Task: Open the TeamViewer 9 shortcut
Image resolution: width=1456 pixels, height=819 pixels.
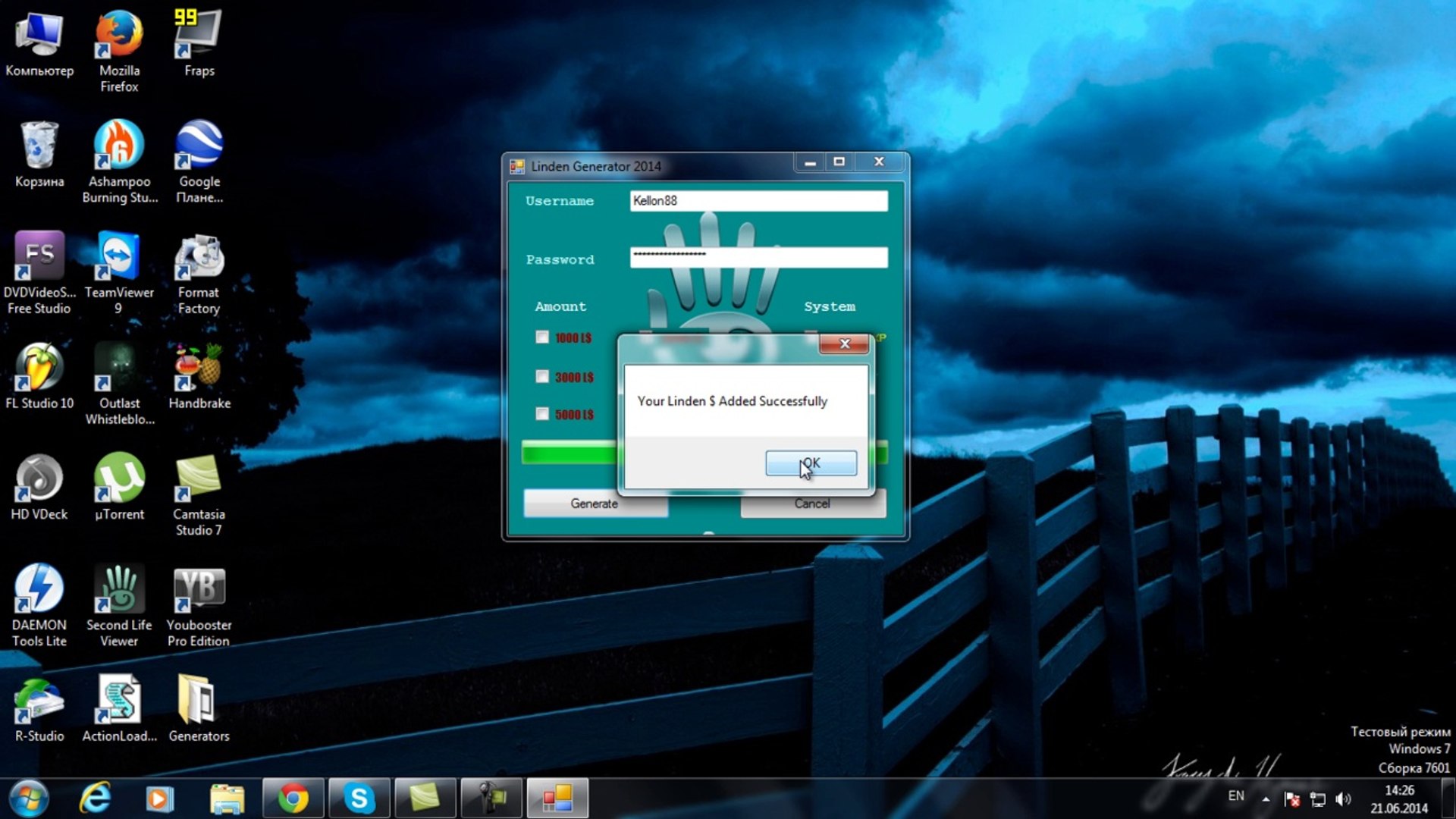Action: [119, 273]
